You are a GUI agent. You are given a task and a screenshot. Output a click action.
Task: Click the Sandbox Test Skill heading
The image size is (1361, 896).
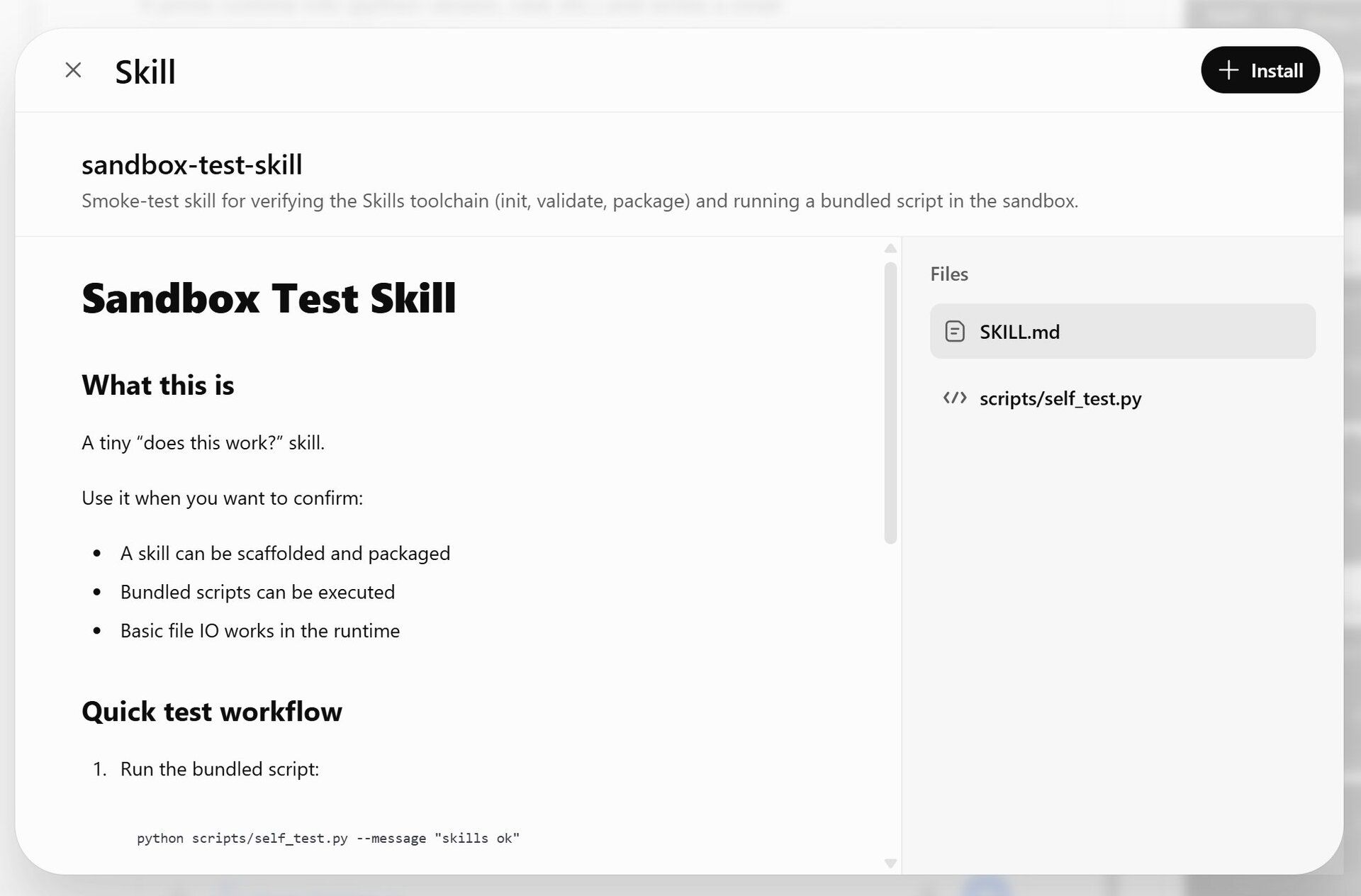click(x=269, y=298)
